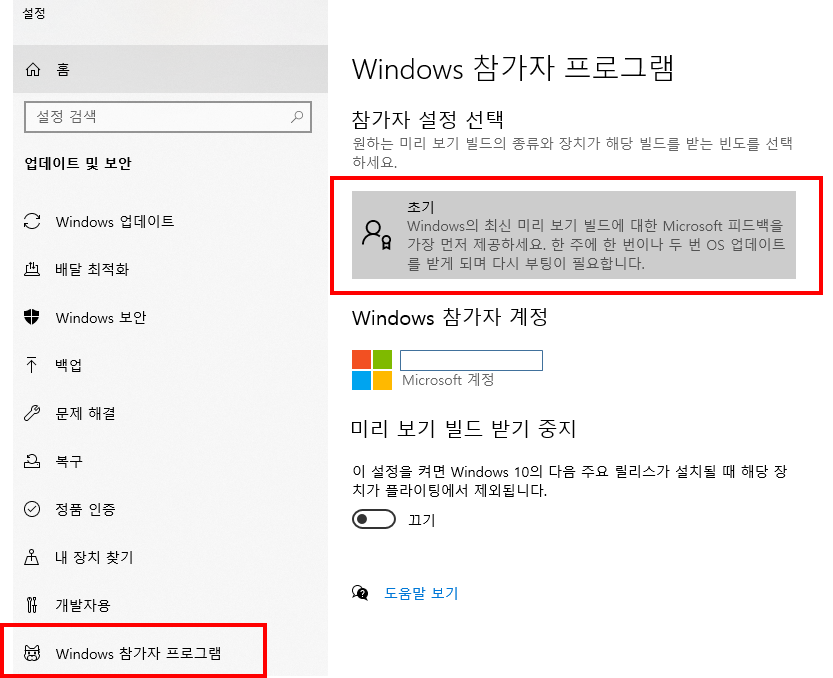Click the 문제 해결 wrench icon
The height and width of the screenshot is (678, 833).
coord(32,413)
